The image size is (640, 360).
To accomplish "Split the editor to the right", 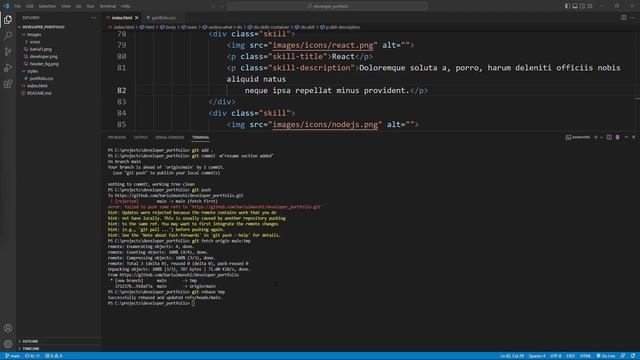I will [x=623, y=18].
